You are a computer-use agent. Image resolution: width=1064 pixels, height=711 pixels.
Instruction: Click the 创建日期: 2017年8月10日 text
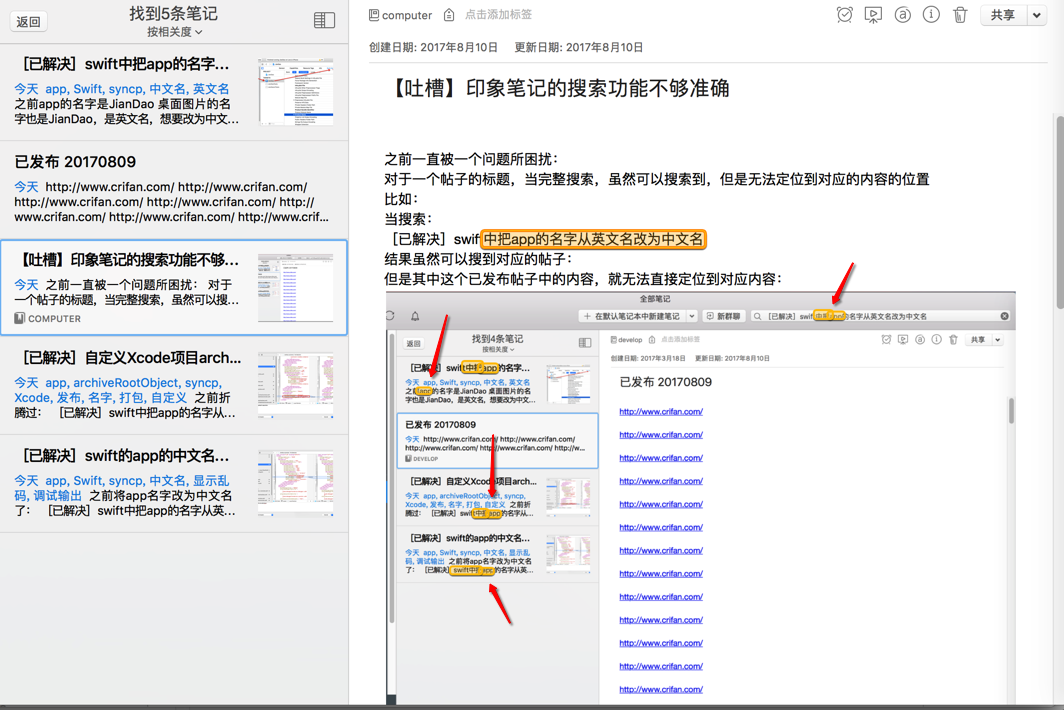tap(433, 47)
